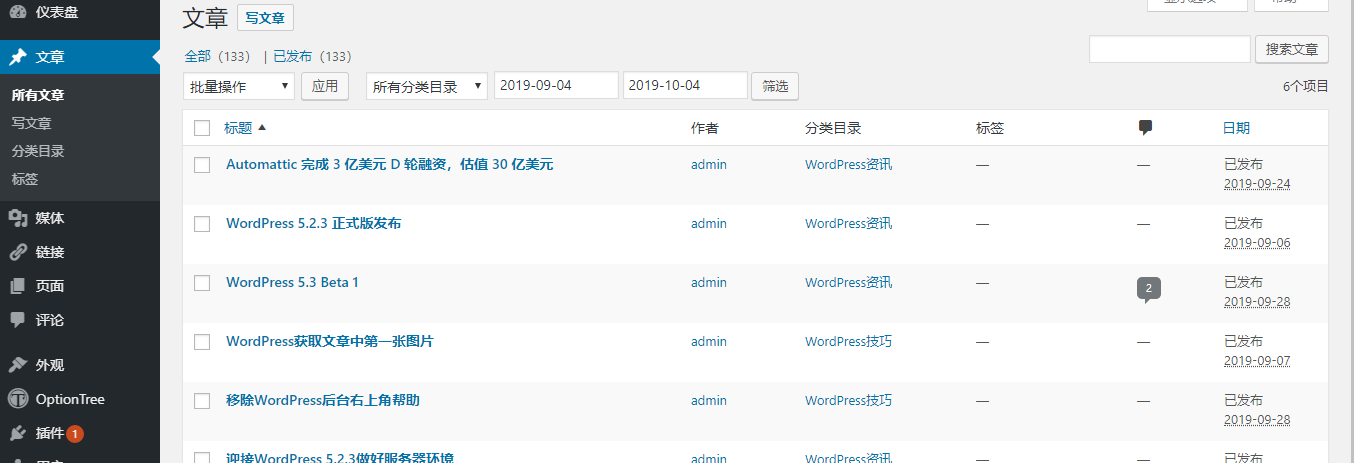Open the 媒体 sidebar menu
The height and width of the screenshot is (463, 1354).
tap(80, 218)
